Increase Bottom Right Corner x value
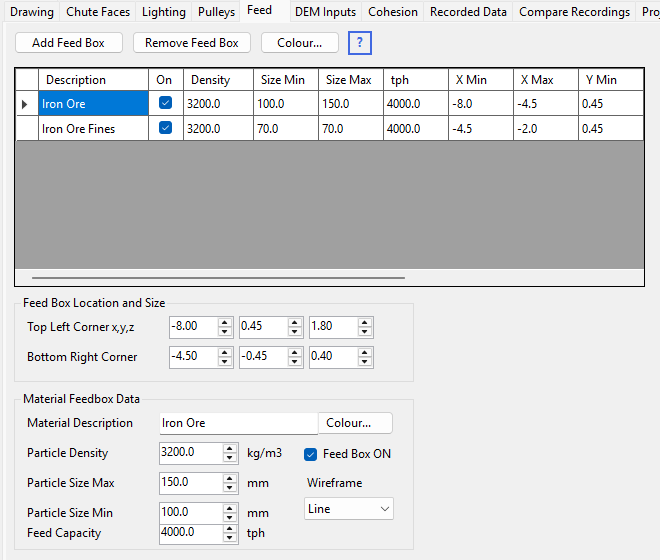 pos(225,352)
